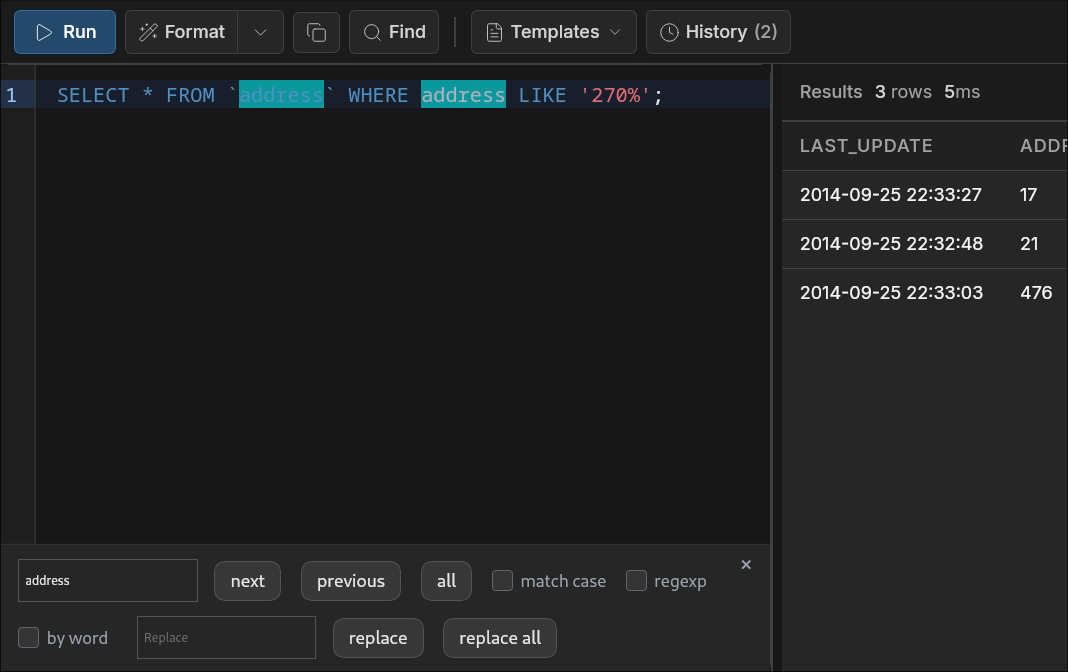1068x672 pixels.
Task: Select the cell 2014-09-25 22:32:48
Action: pyautogui.click(x=891, y=244)
